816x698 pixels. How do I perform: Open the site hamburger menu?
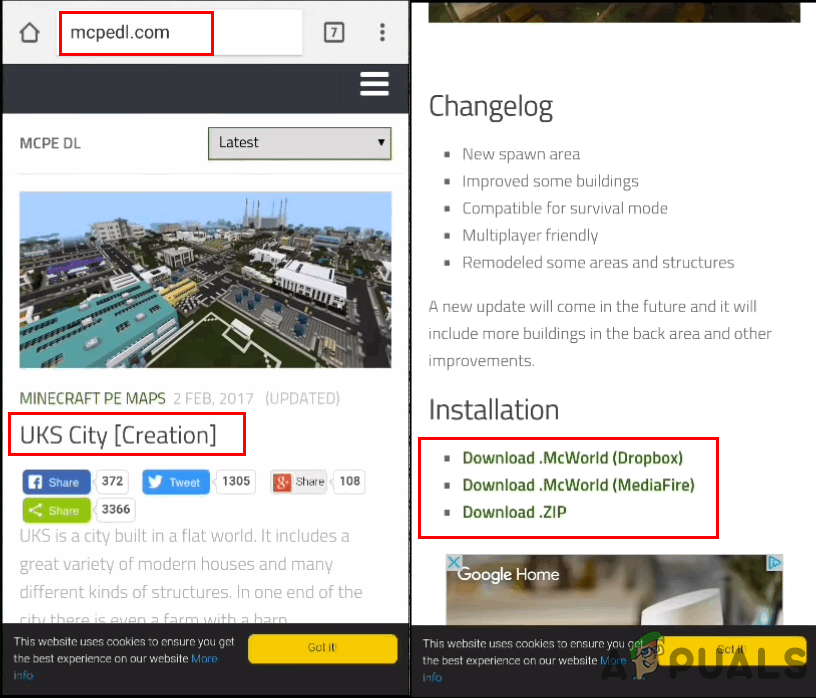point(374,84)
